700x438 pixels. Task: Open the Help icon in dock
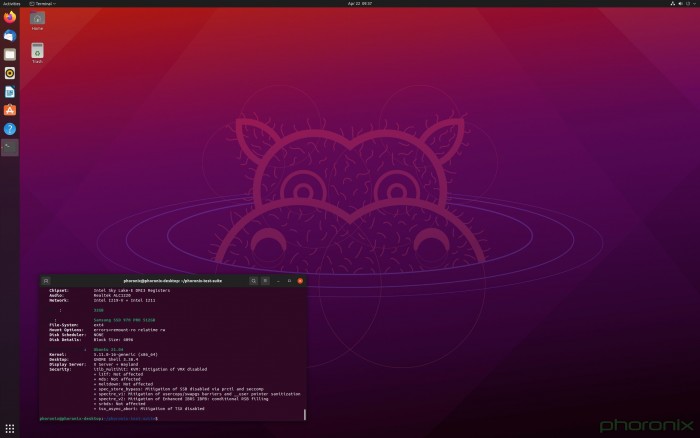click(x=9, y=129)
